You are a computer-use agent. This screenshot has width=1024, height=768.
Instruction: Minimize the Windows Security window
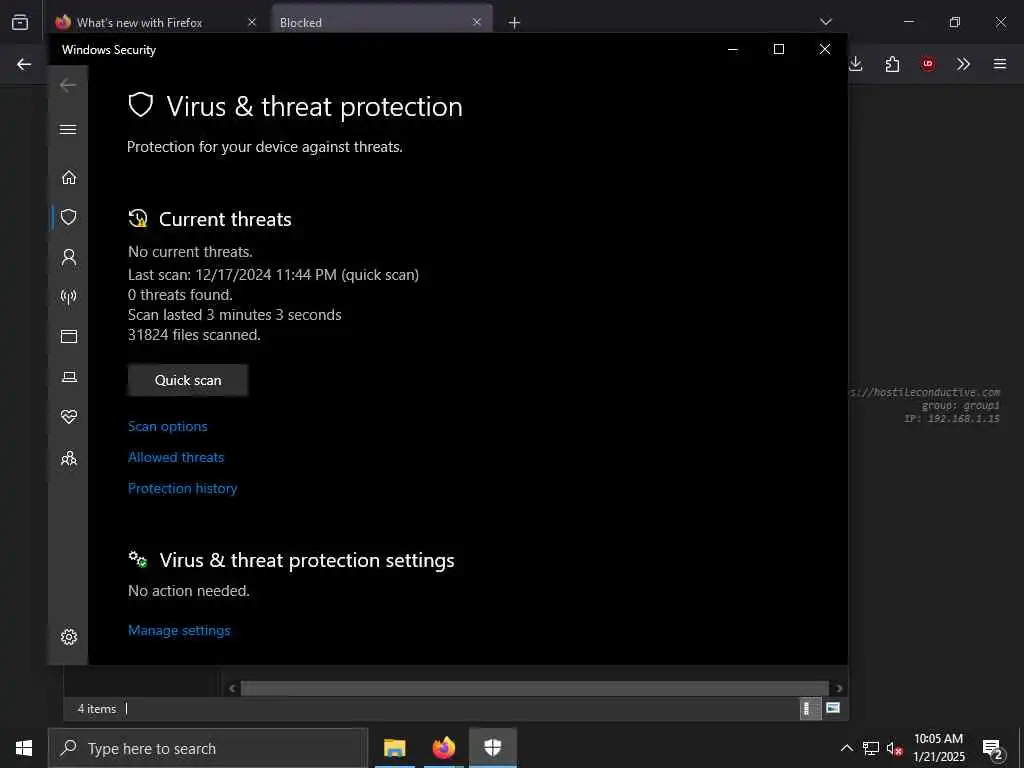coord(733,49)
